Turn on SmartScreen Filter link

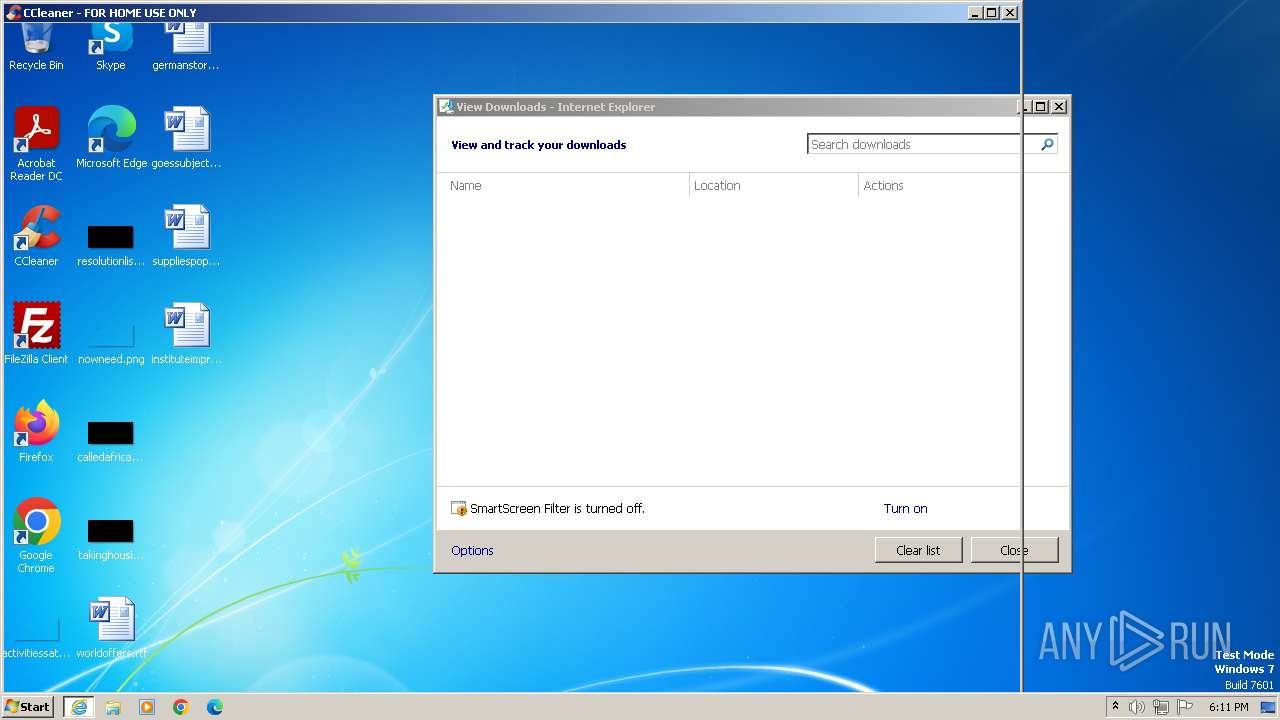point(905,508)
